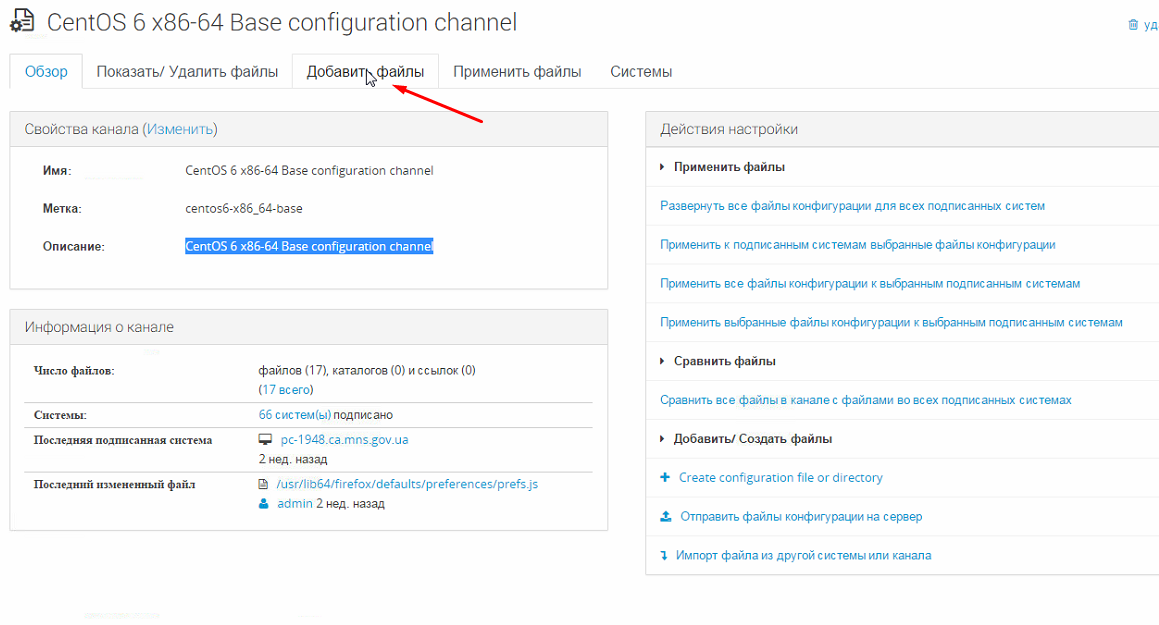Click the user icon next to admin
Image resolution: width=1159 pixels, height=625 pixels.
click(264, 504)
